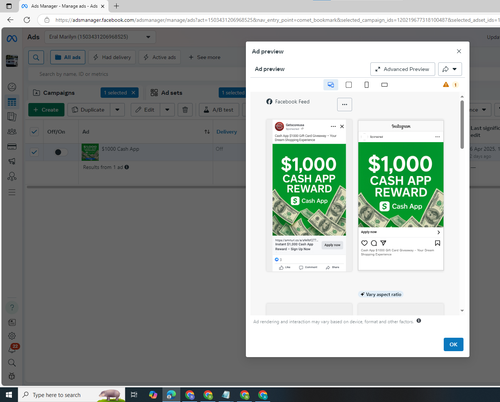Click the Meta logo icon
Screen dimensions: 500x402
coord(12,39)
